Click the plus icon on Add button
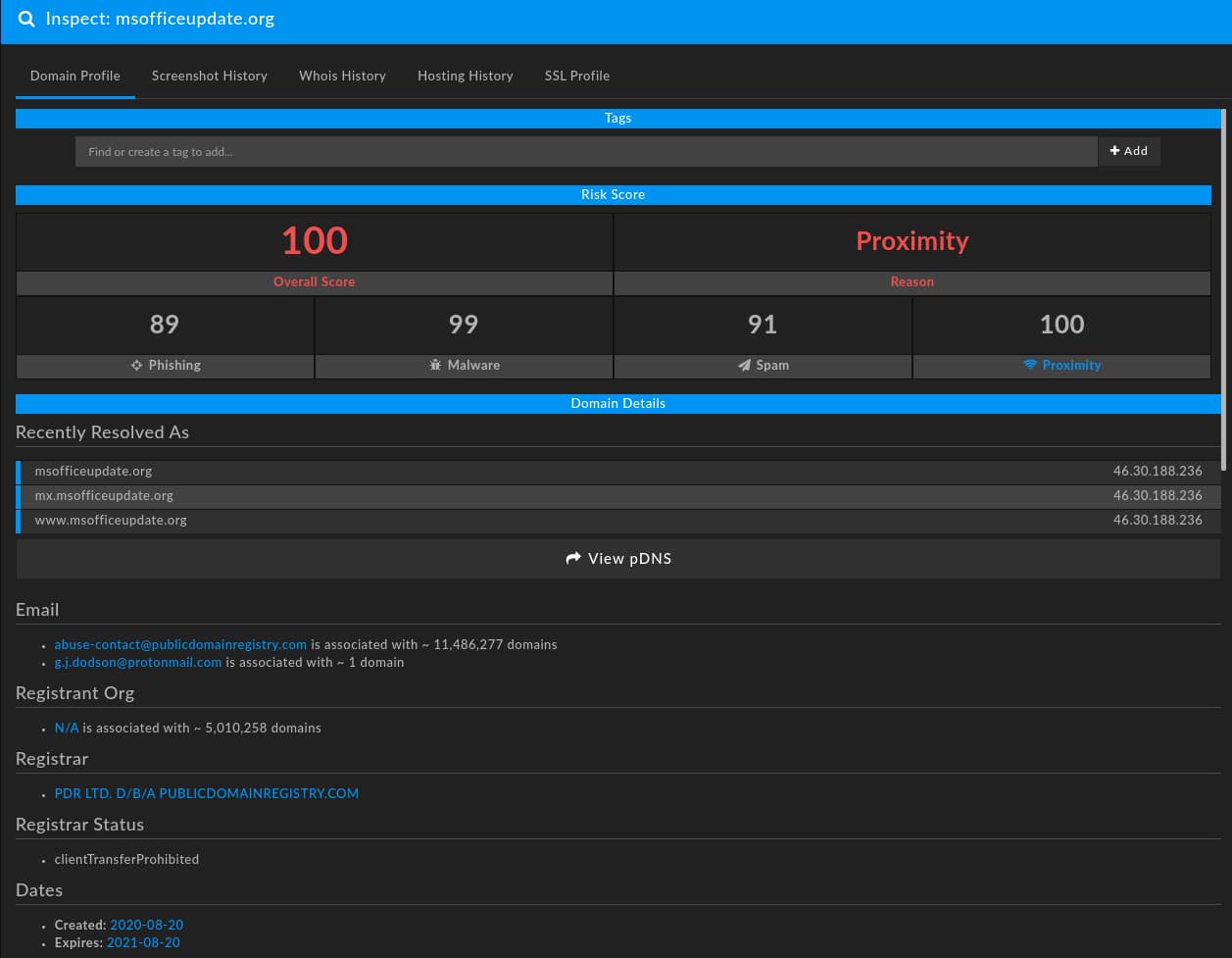This screenshot has height=958, width=1232. tap(1114, 151)
